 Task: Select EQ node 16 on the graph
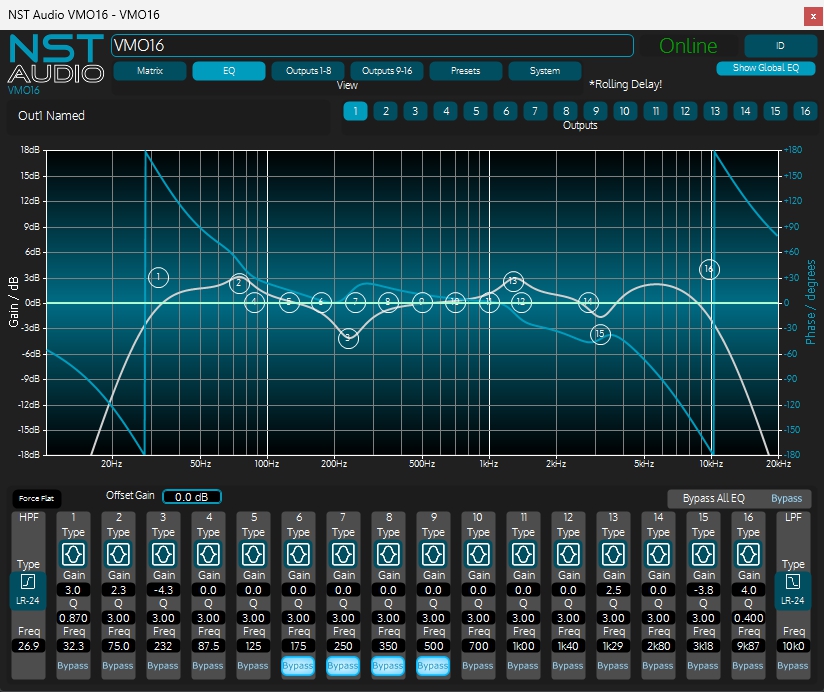coord(709,269)
